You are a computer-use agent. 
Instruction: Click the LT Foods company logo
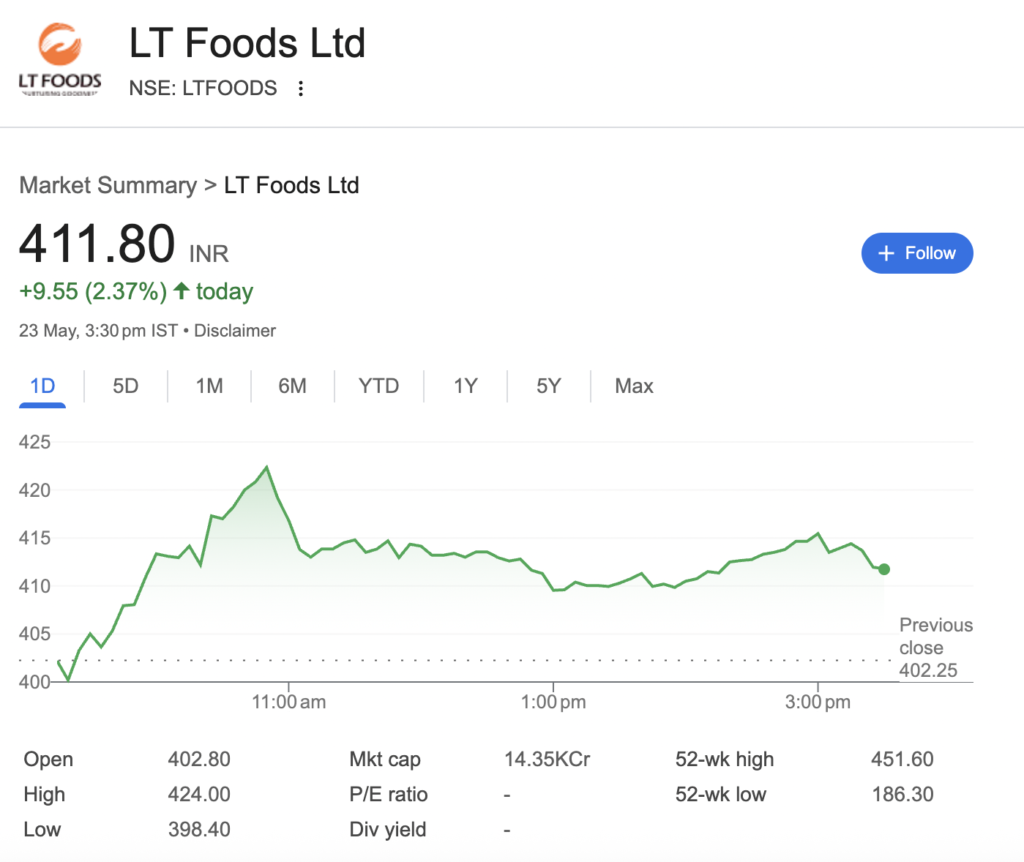coord(59,59)
